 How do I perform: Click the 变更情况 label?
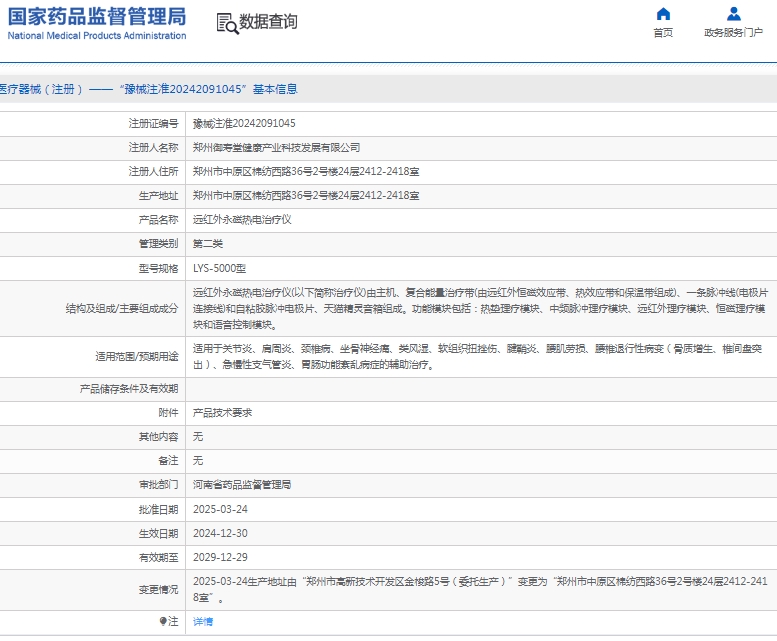158,589
